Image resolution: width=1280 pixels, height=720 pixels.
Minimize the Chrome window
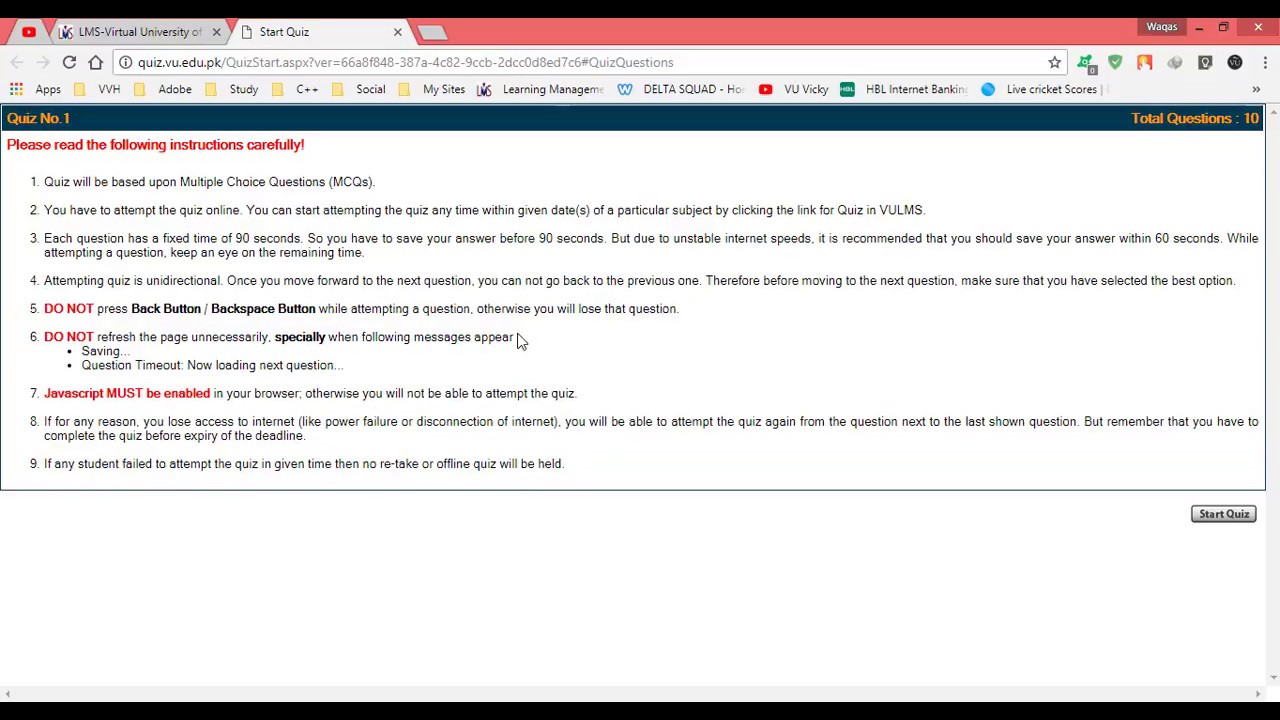[x=1199, y=27]
